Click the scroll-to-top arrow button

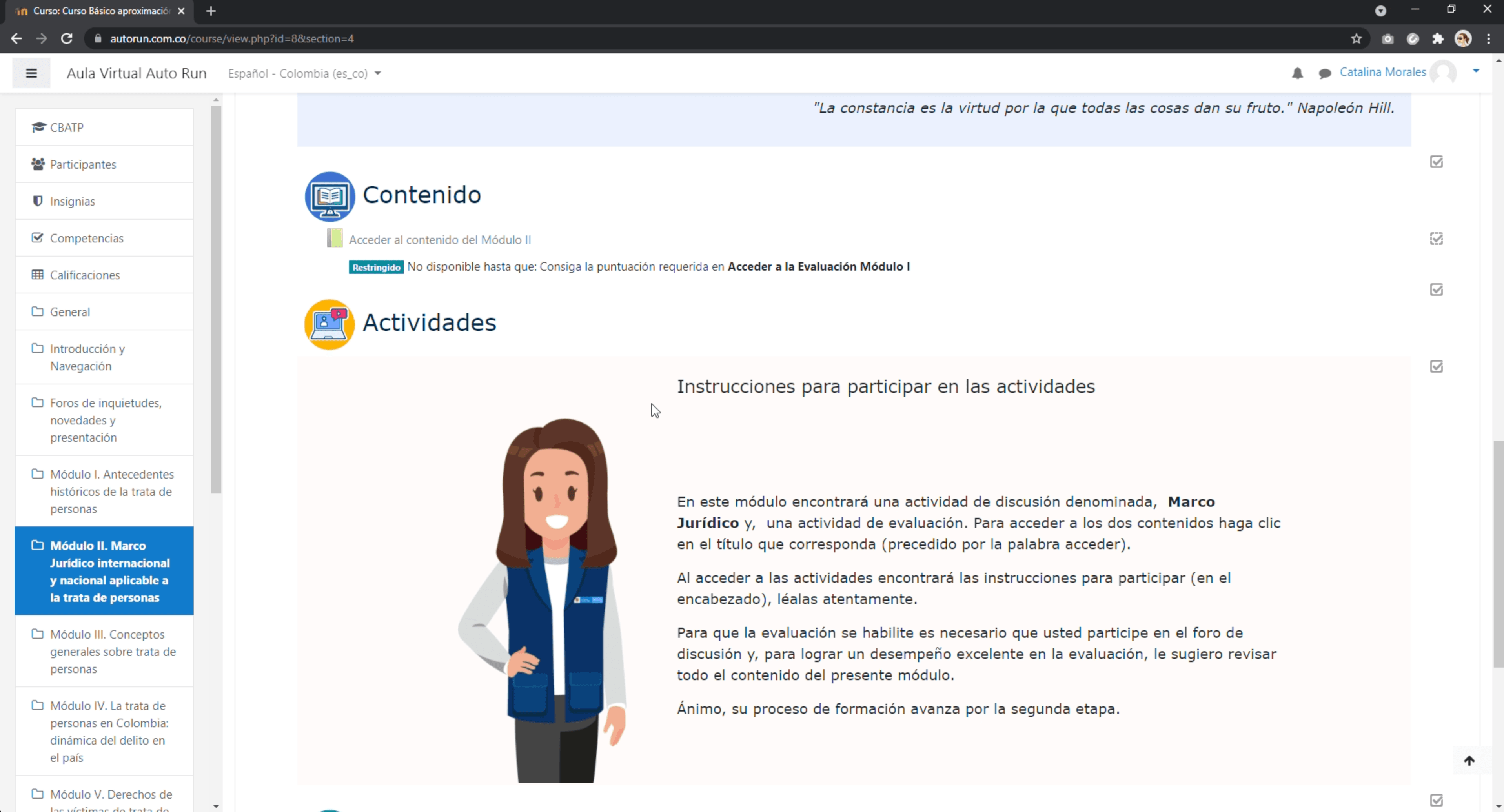[1469, 760]
